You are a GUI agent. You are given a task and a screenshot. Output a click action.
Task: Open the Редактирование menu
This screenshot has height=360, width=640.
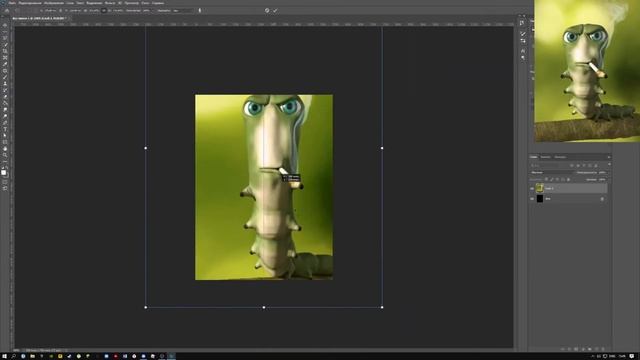tap(29, 3)
